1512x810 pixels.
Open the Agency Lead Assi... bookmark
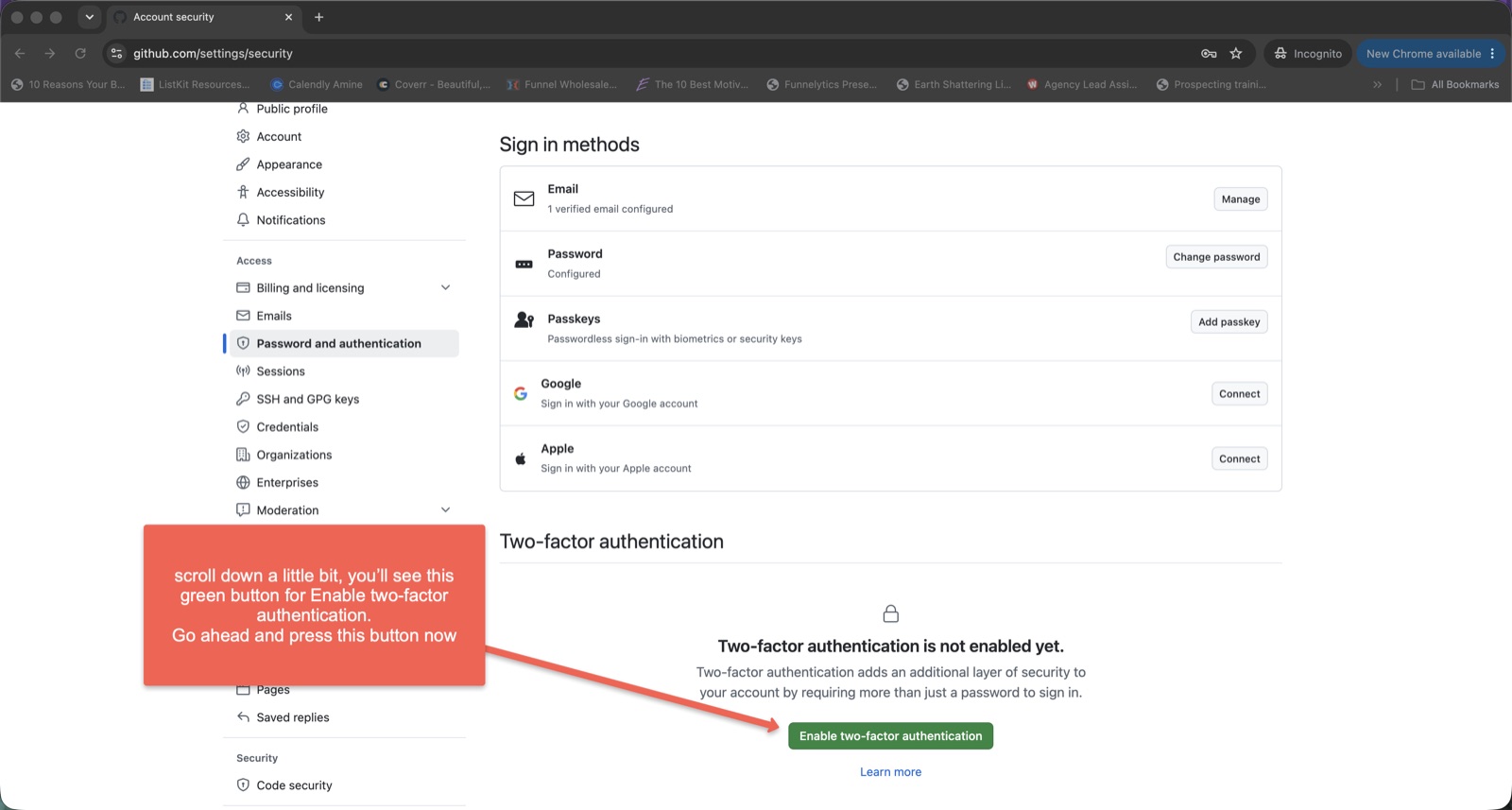(x=1082, y=84)
